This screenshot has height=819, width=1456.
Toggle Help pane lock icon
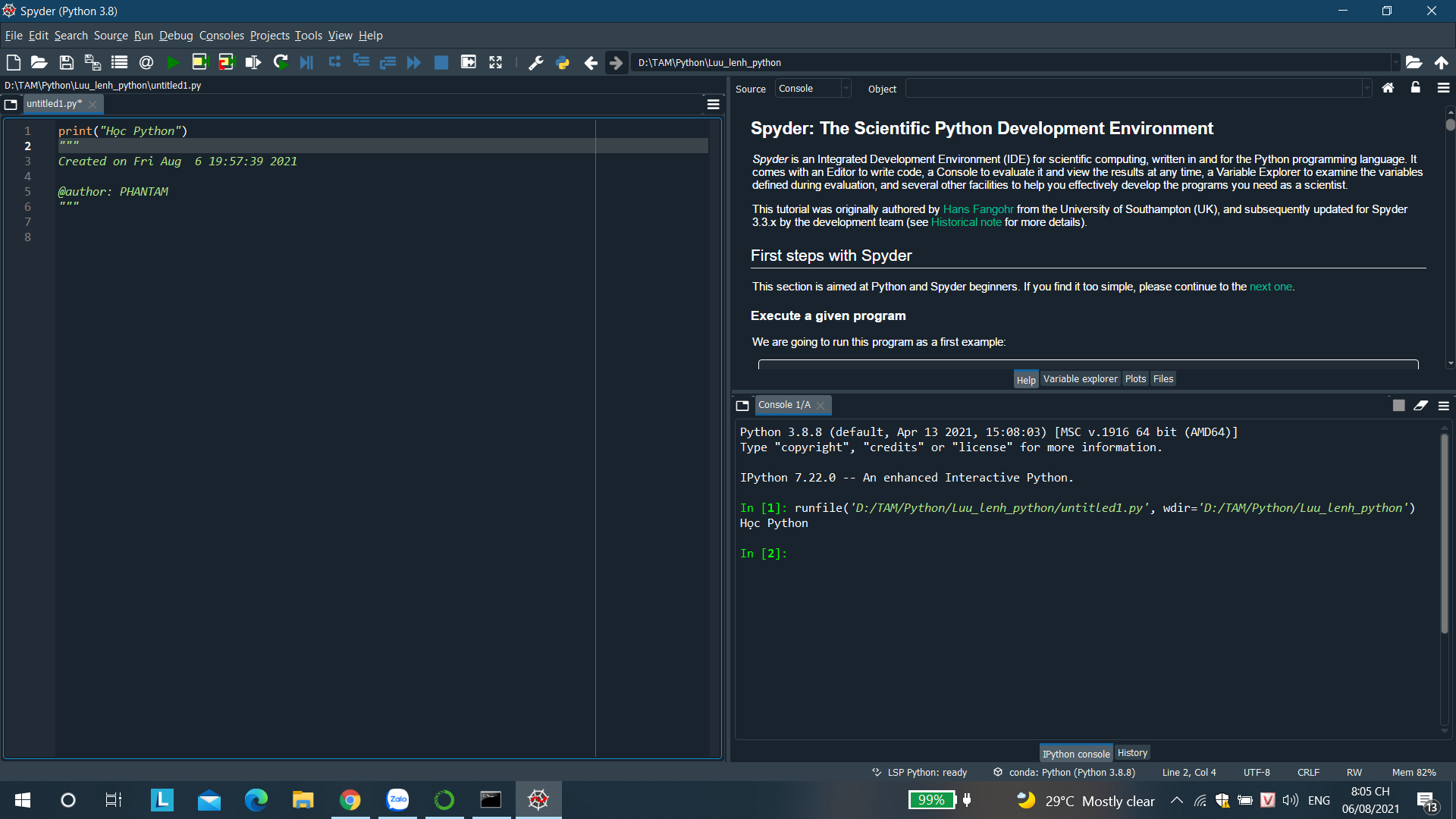1415,88
